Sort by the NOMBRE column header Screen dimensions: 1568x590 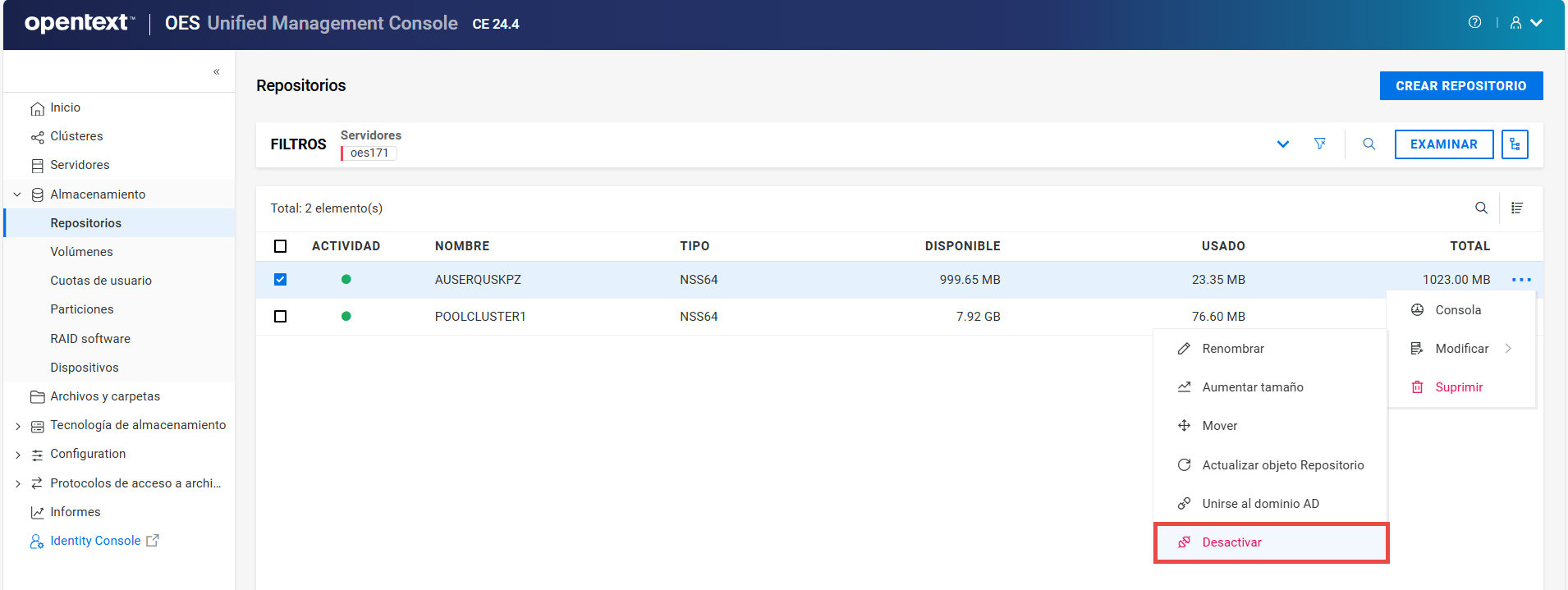coord(462,246)
